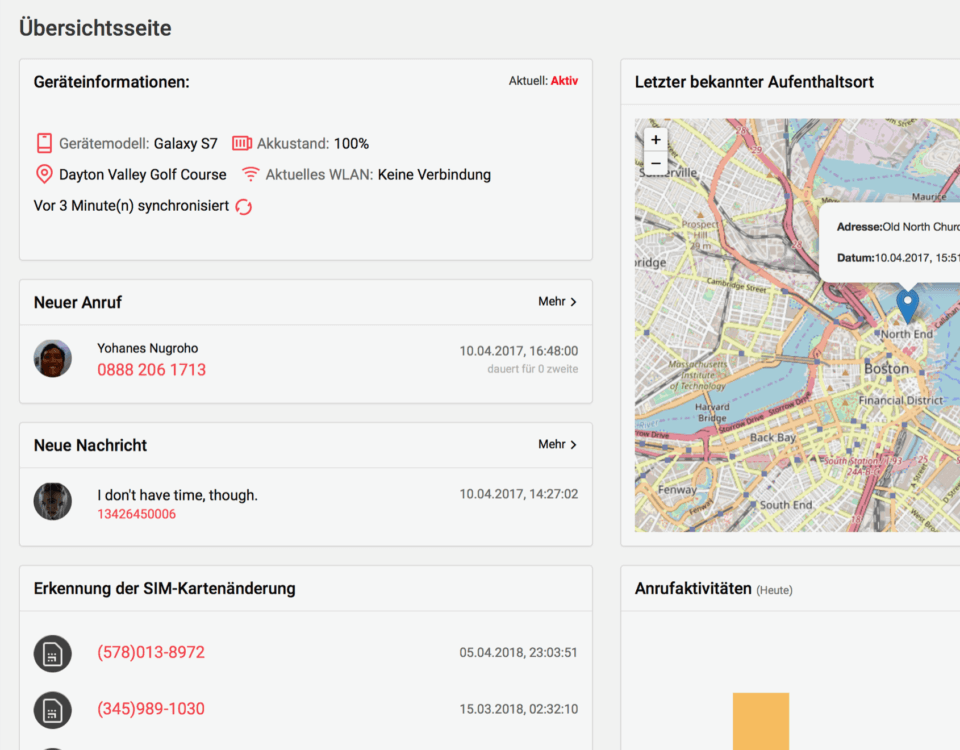Click Erkennung der SIM-Kartenänderung heading

point(165,588)
